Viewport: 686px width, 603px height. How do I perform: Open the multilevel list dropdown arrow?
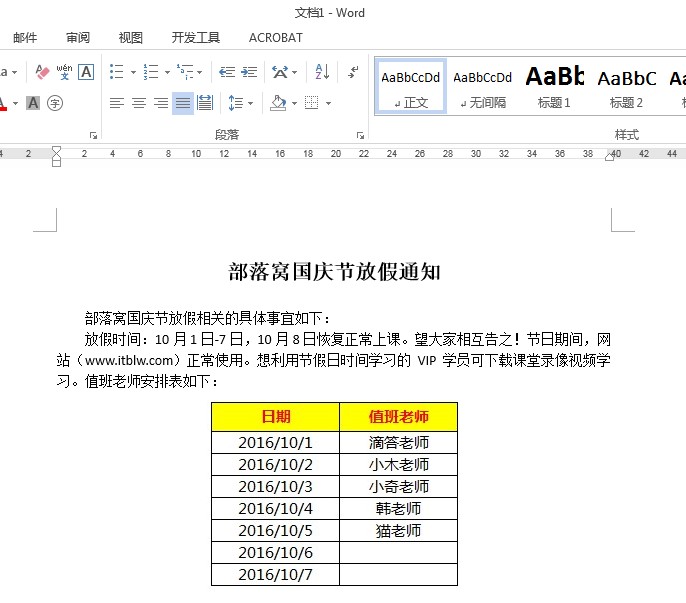coord(200,72)
